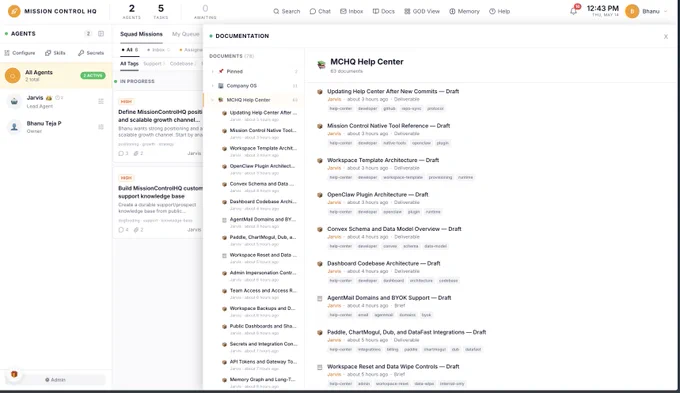Open Dashboard Codebase Architecture — Draft document
Viewport: 680px width, 393px height.
[384, 263]
